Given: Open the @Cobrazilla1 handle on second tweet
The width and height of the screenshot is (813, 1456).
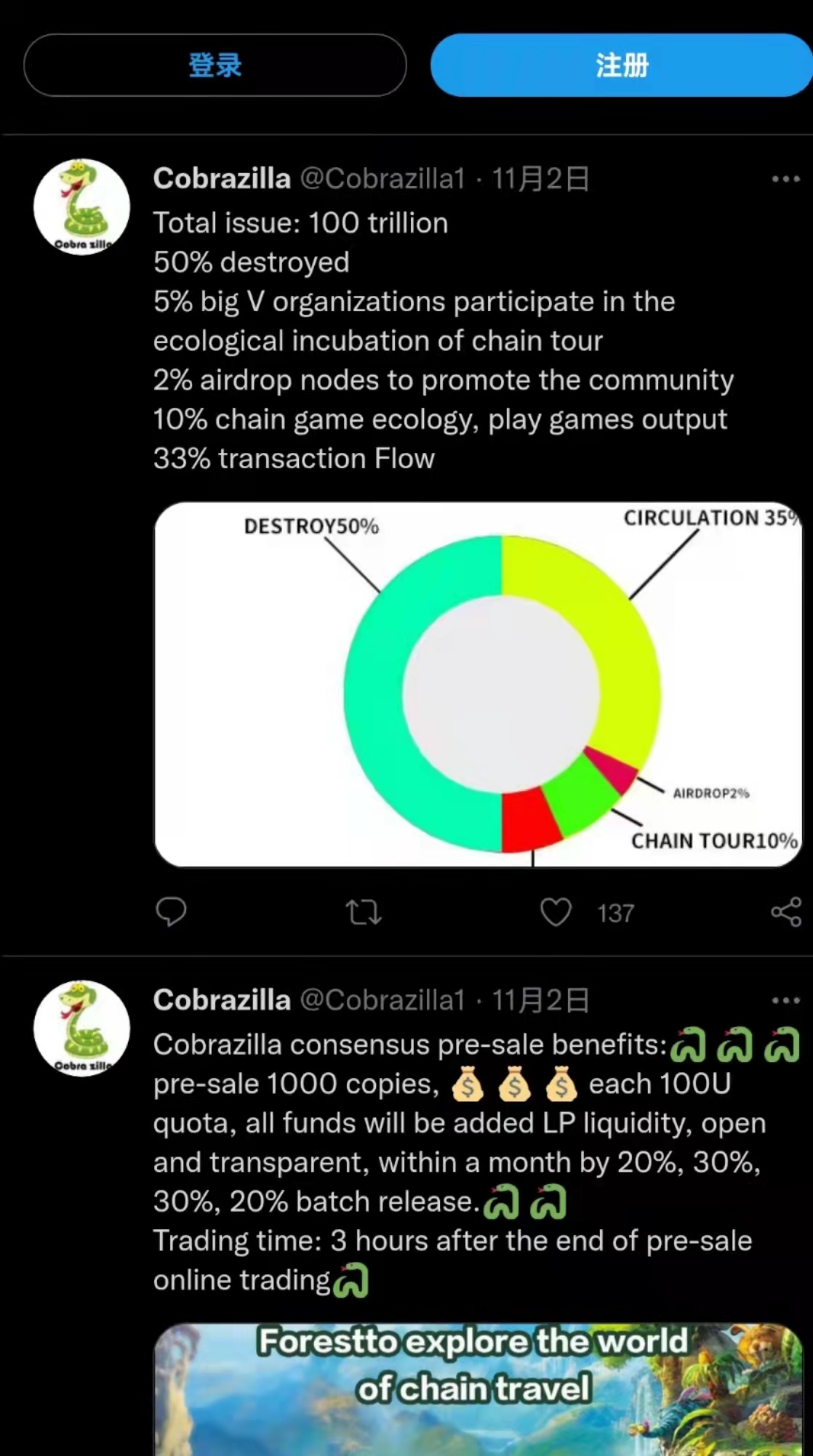Looking at the screenshot, I should point(383,1001).
